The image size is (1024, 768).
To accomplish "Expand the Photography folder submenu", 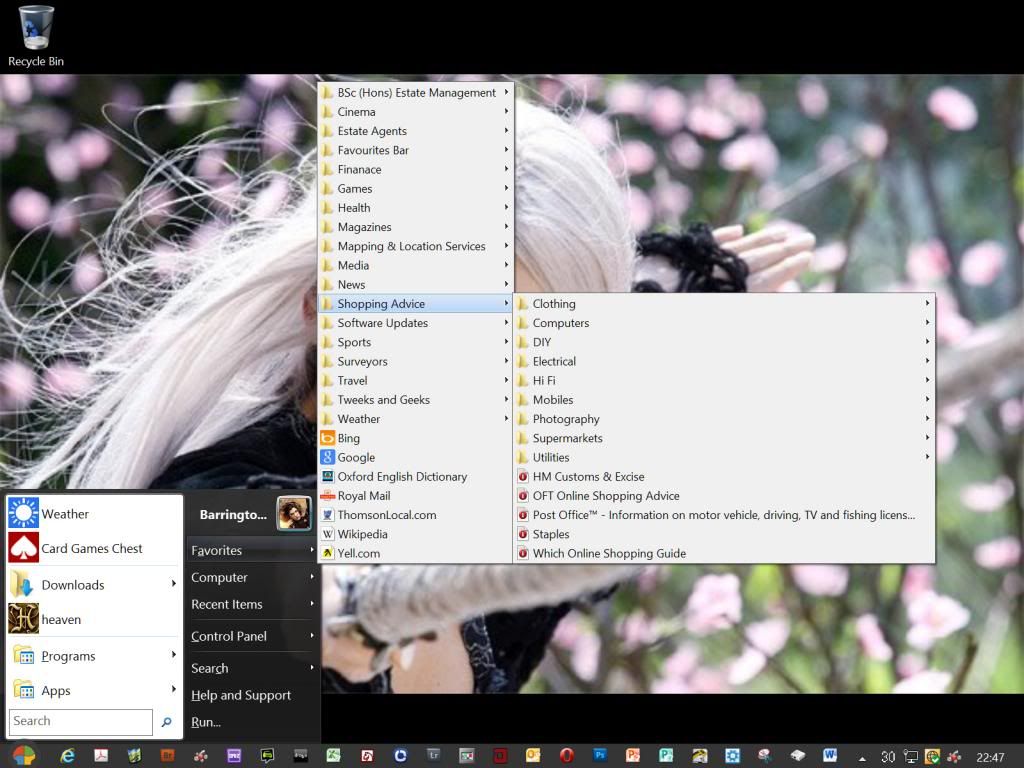I will [927, 418].
